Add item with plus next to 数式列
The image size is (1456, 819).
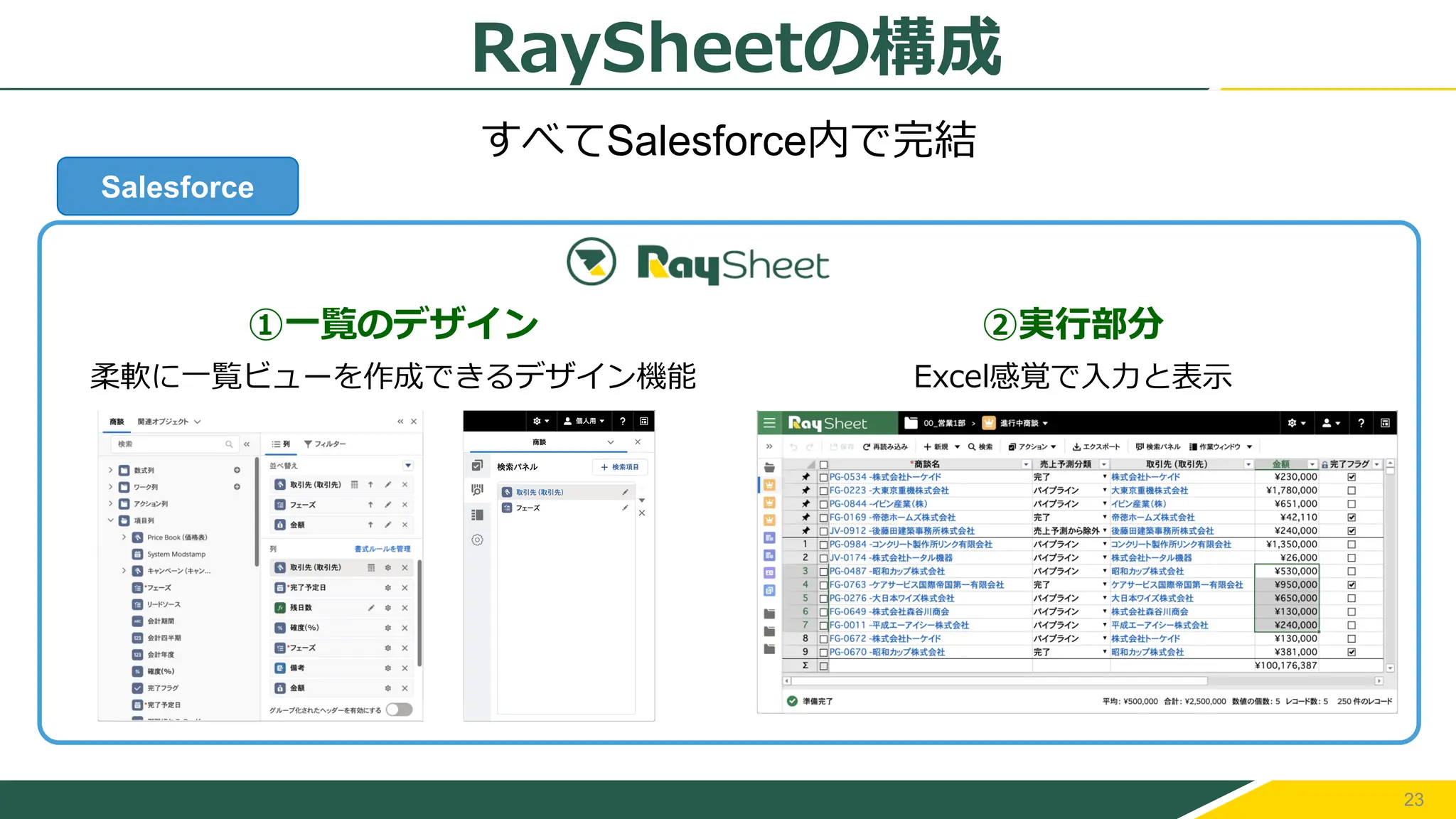pyautogui.click(x=237, y=470)
